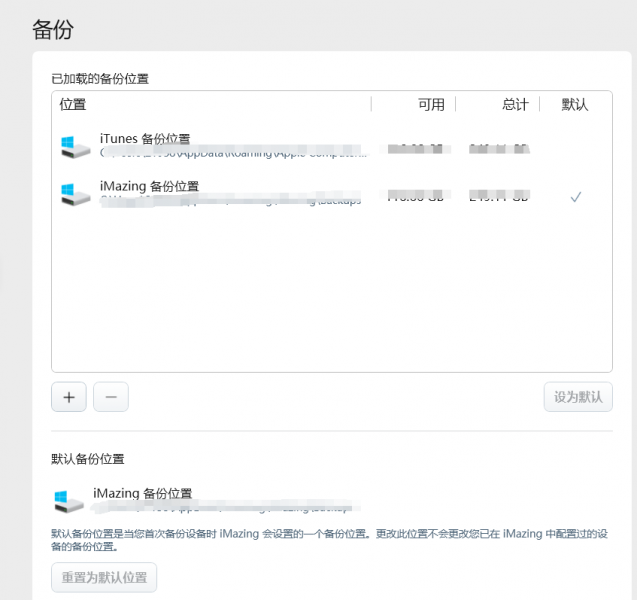Select the iTunes 备份位置 row
Image resolution: width=637 pixels, height=600 pixels.
coord(332,146)
